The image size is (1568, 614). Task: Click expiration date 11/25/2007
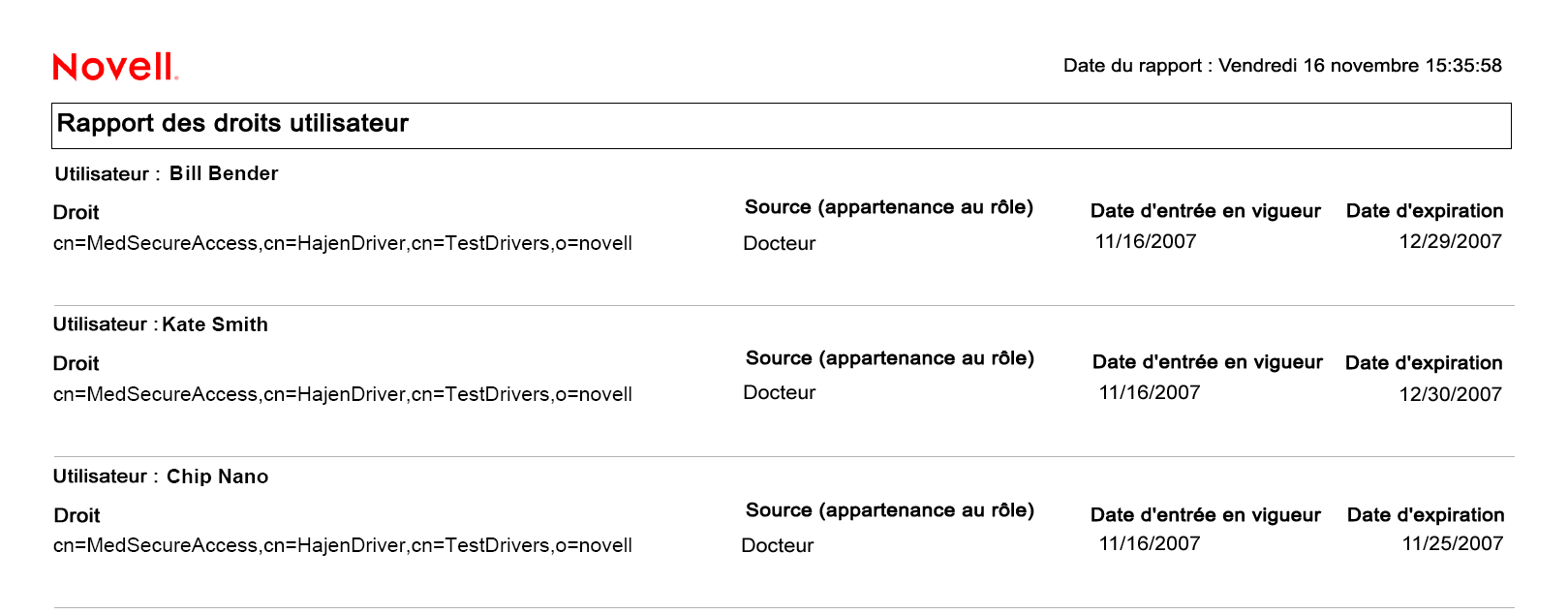point(1452,544)
